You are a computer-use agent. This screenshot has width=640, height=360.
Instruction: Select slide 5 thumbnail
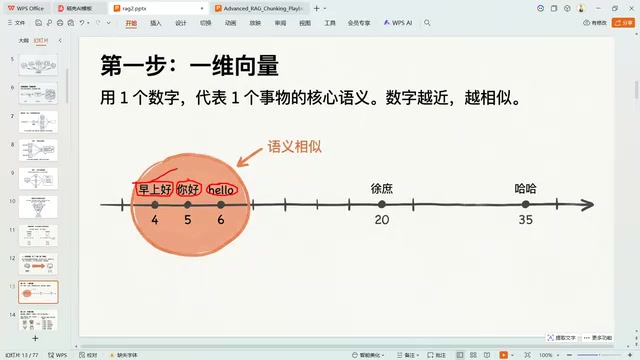pos(38,64)
